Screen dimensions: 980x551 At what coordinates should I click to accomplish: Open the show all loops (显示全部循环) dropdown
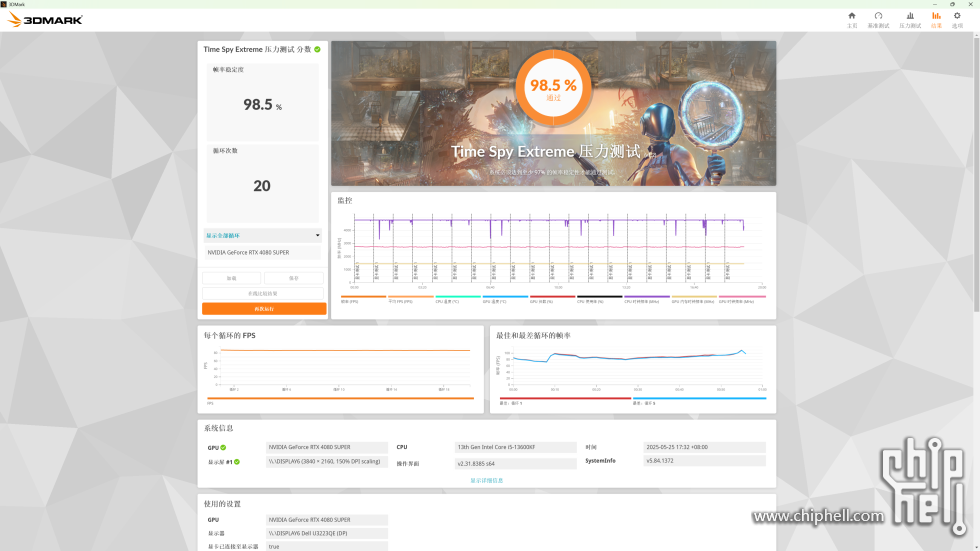(x=262, y=236)
